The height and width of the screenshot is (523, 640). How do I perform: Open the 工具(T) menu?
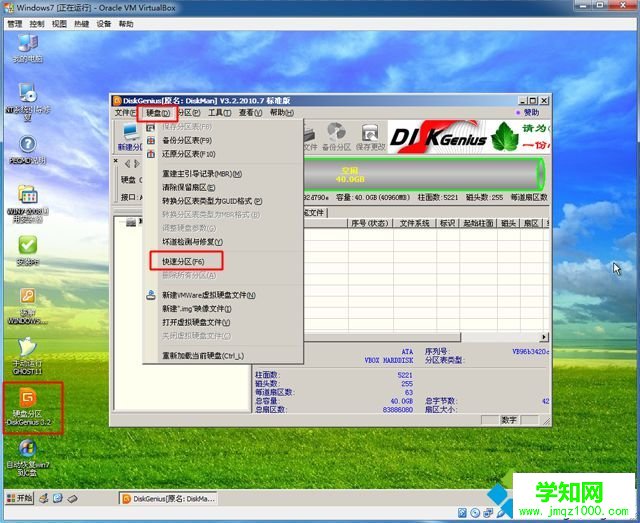point(220,112)
